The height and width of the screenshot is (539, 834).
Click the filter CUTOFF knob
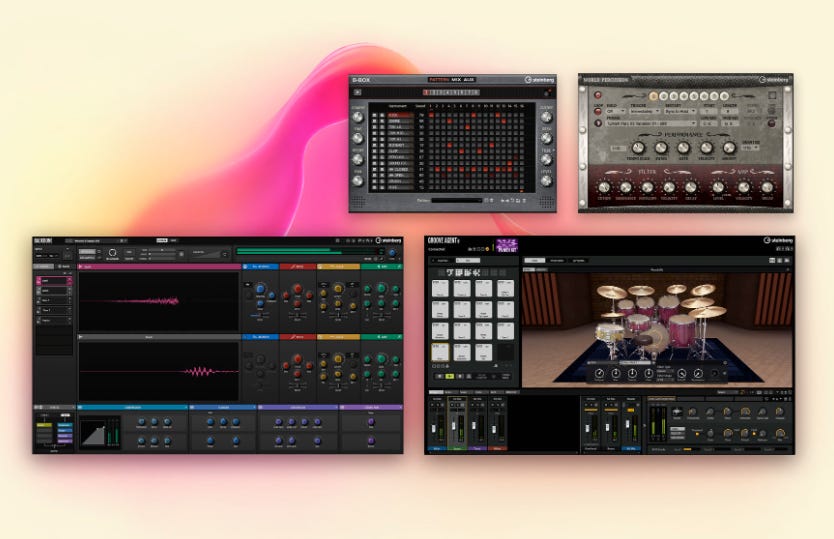tap(604, 187)
